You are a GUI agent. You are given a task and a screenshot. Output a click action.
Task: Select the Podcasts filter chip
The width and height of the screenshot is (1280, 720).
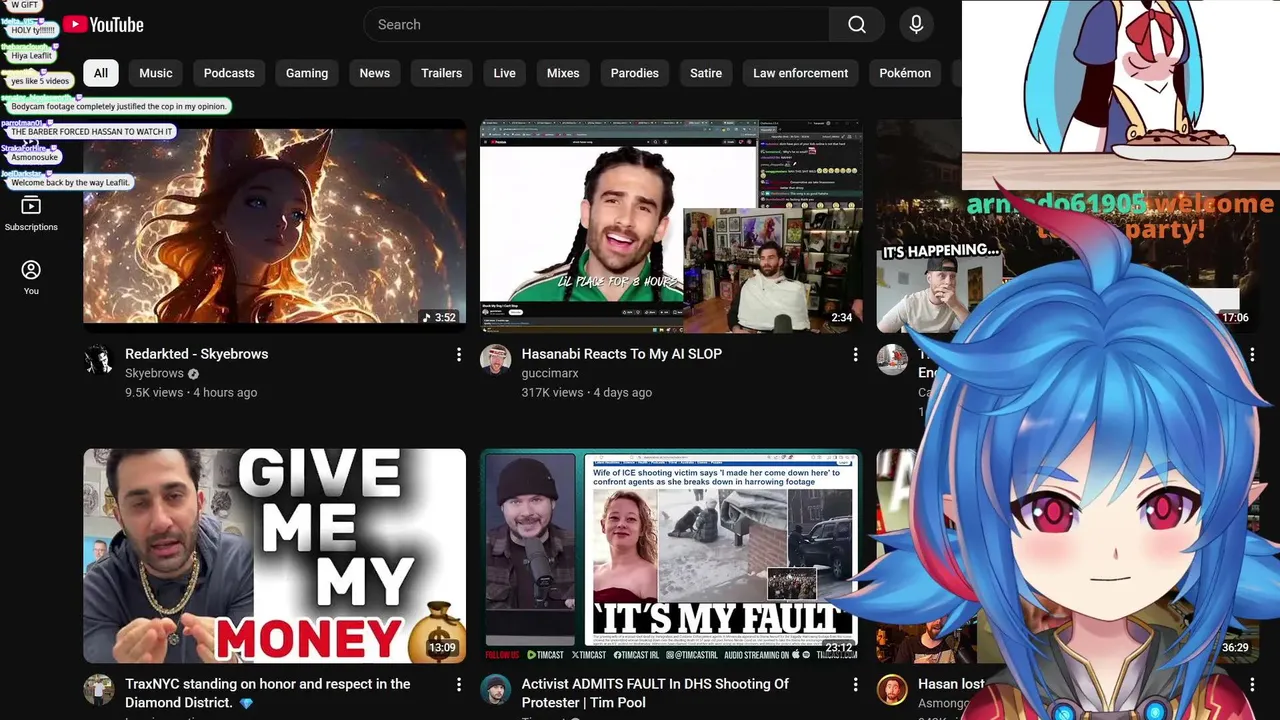click(x=229, y=73)
